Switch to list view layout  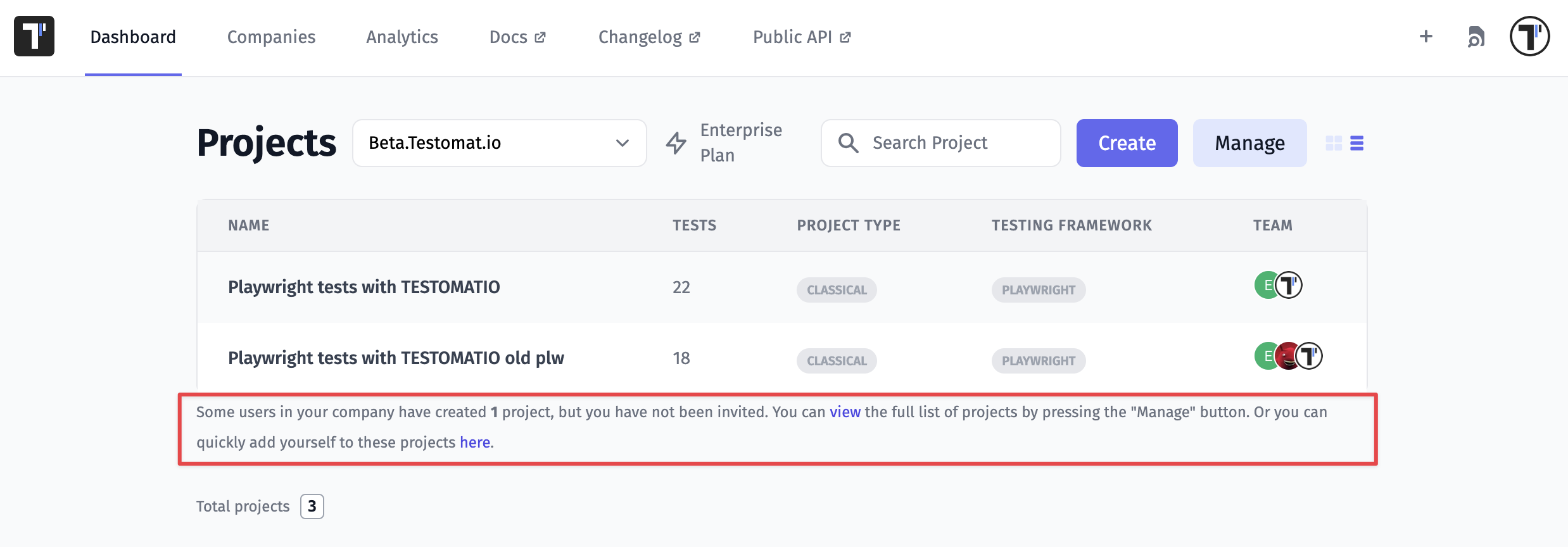[1356, 143]
